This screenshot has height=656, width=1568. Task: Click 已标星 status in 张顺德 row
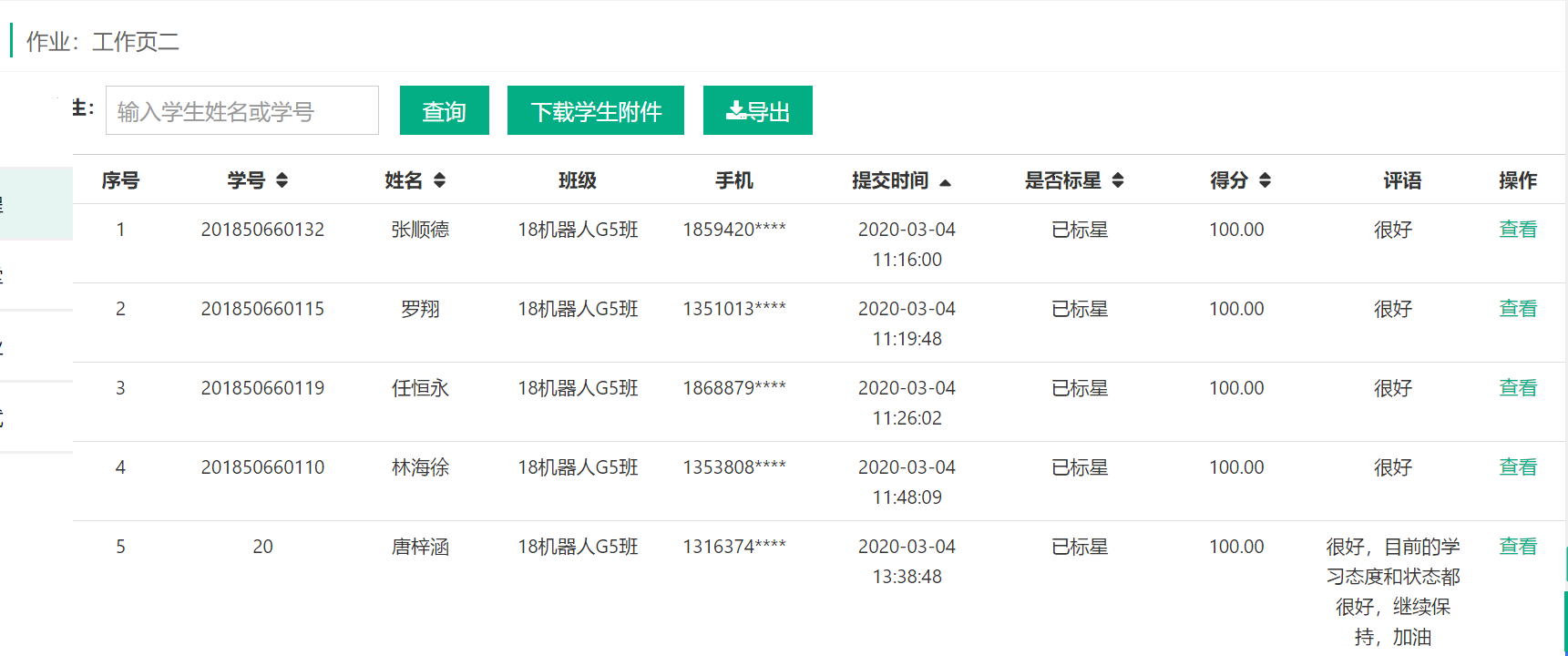[x=1080, y=230]
